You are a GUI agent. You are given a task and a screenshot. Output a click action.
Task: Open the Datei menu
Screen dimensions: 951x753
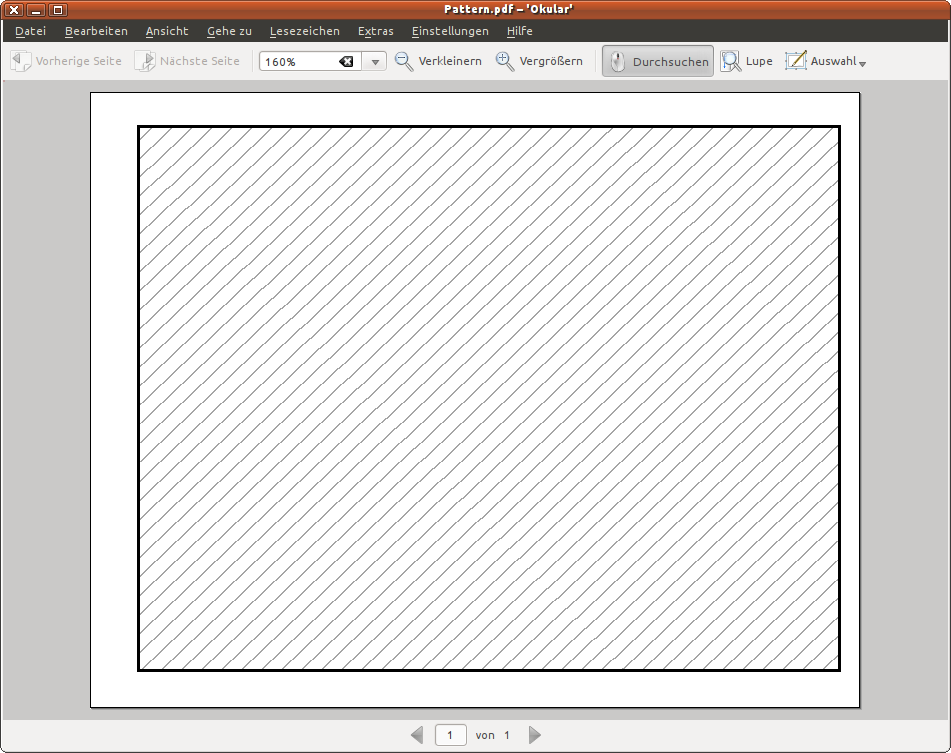[30, 31]
